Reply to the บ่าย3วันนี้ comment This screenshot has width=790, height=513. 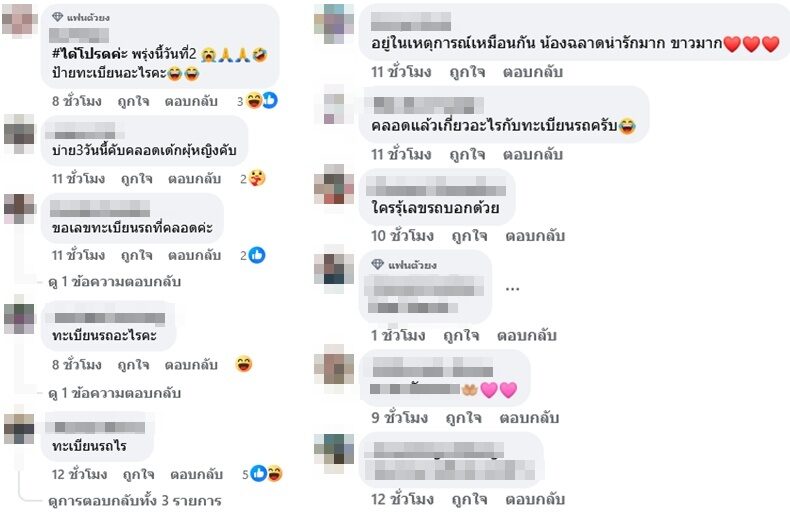click(x=194, y=178)
